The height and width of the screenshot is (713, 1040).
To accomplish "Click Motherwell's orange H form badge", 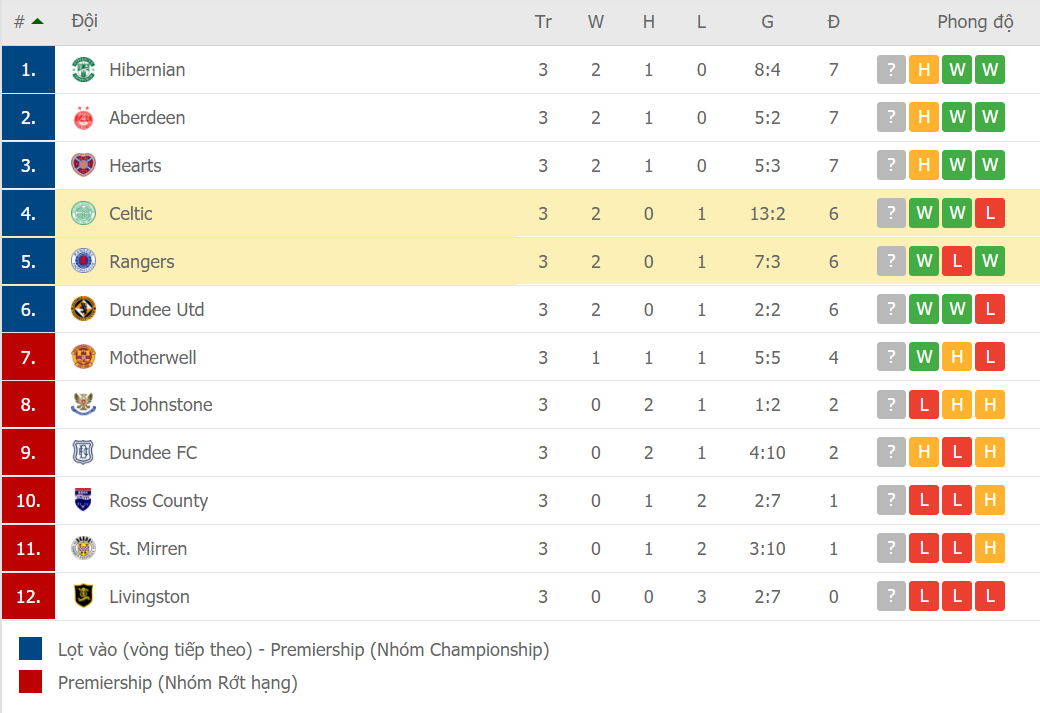I will (x=957, y=357).
